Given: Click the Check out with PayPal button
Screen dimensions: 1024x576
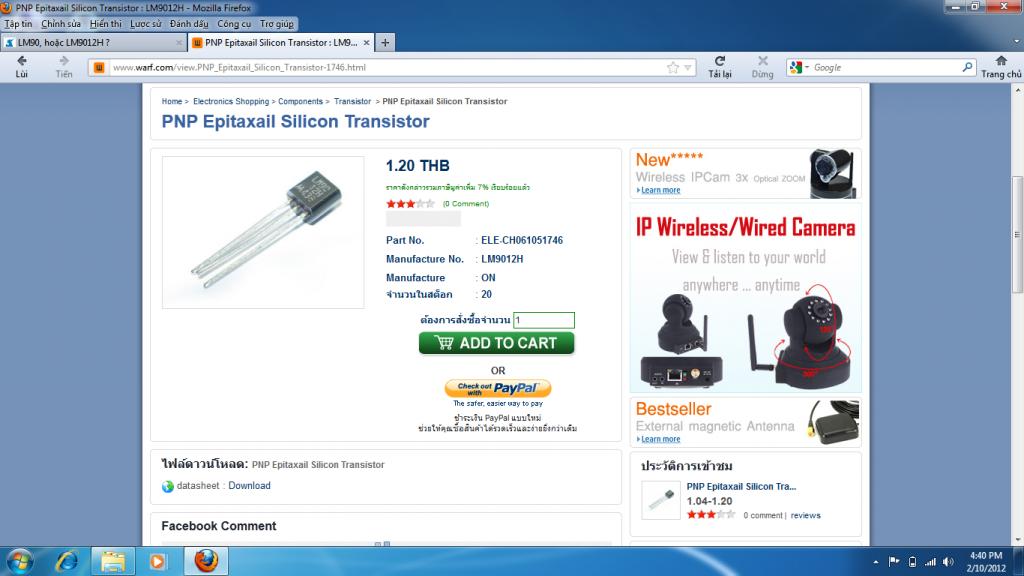Looking at the screenshot, I should tap(498, 388).
